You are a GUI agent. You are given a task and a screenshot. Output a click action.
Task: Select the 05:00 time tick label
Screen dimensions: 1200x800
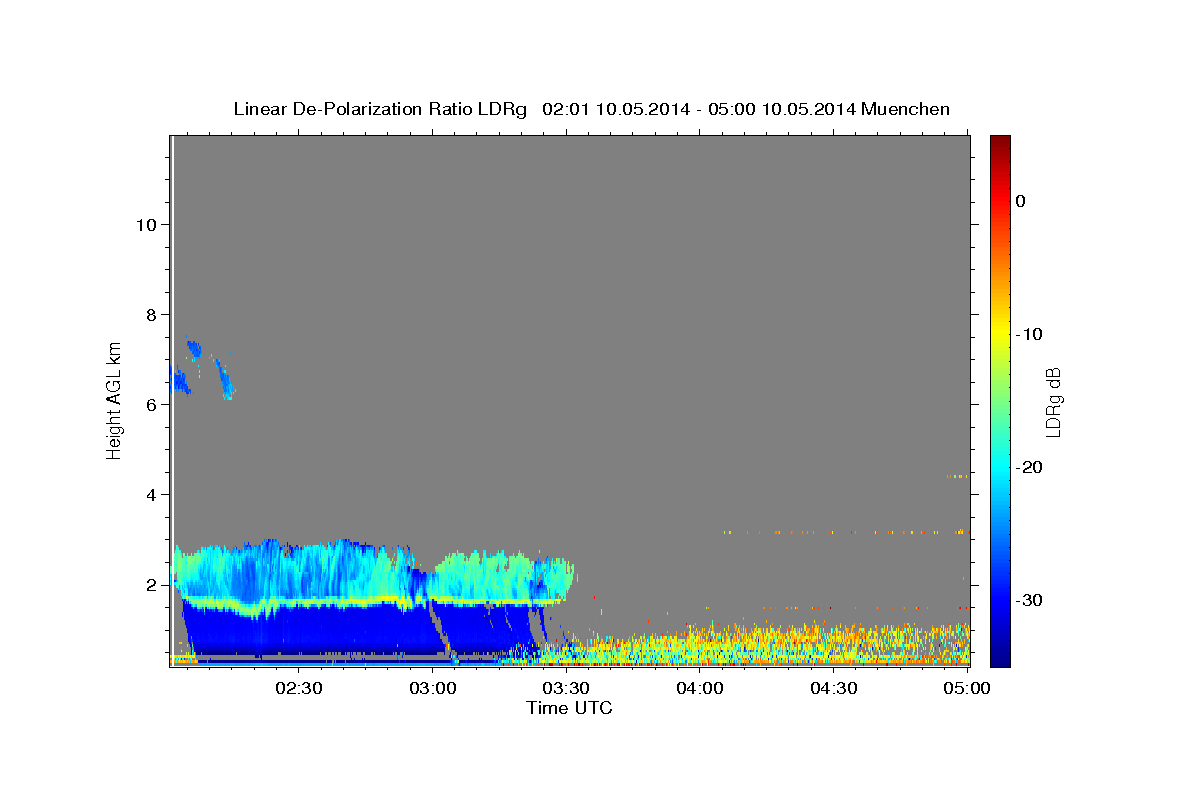(x=967, y=689)
